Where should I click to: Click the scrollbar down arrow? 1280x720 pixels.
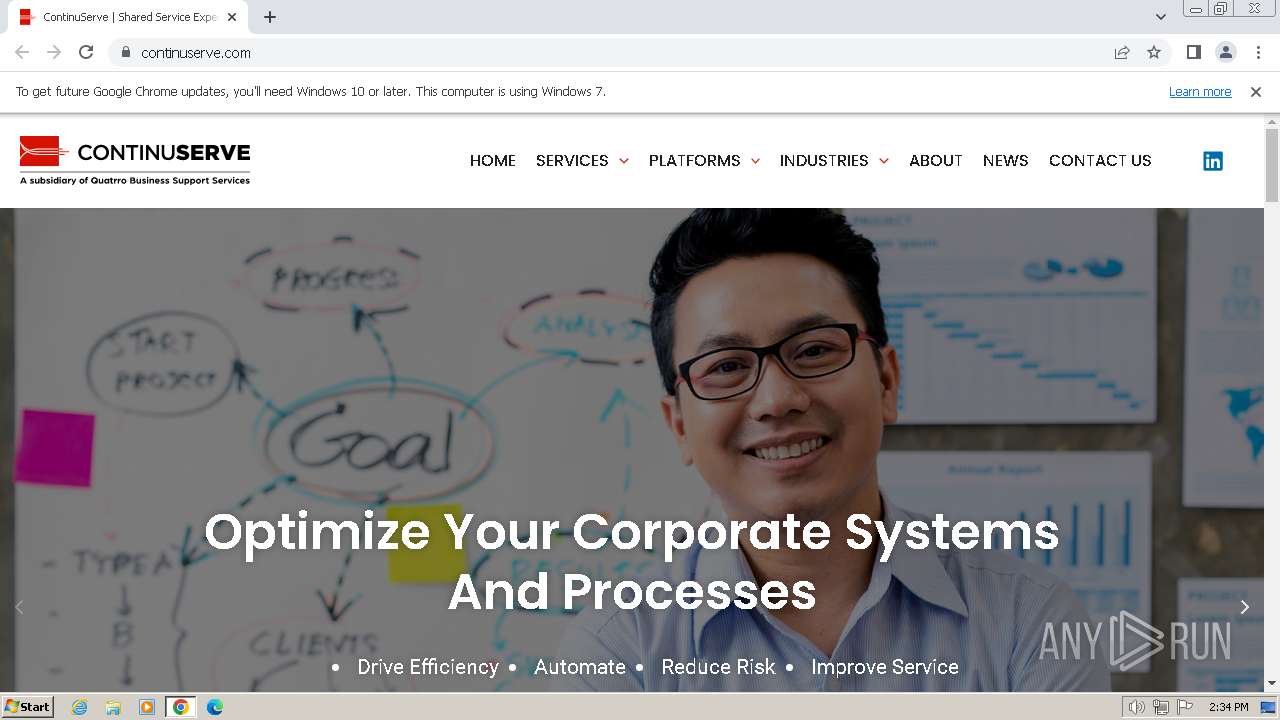pos(1272,684)
